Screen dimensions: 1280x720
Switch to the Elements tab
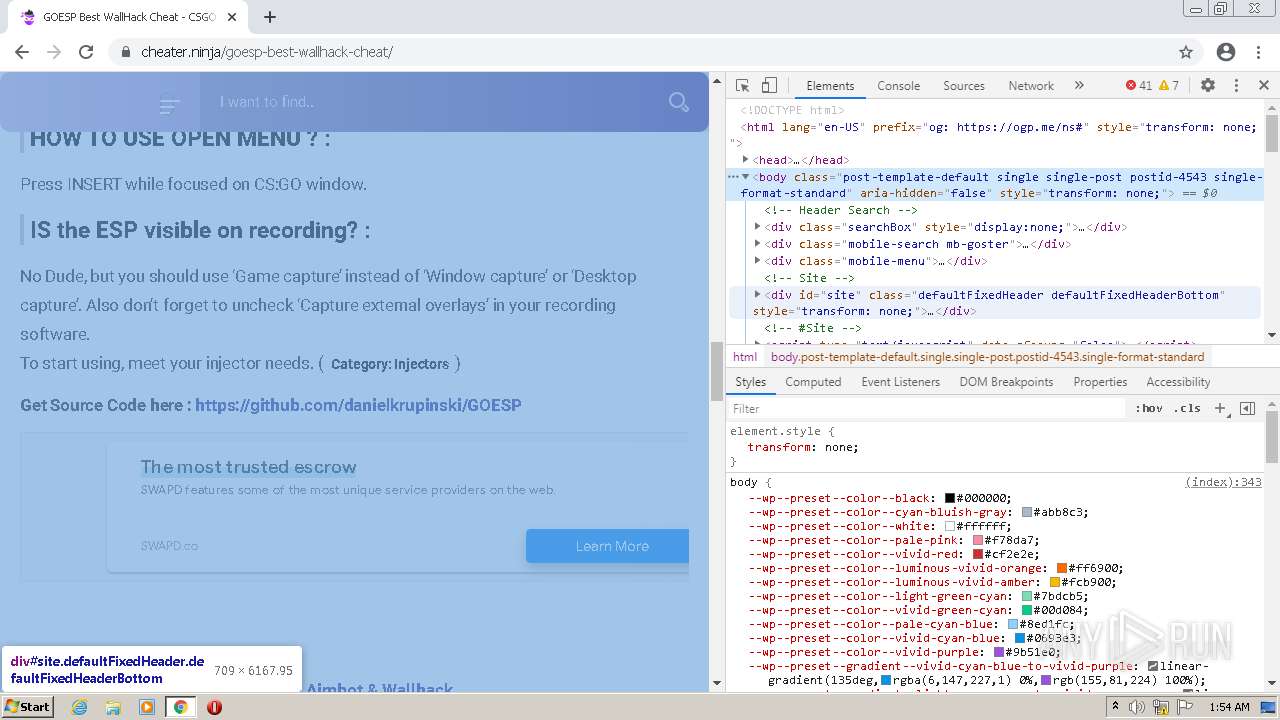click(830, 86)
